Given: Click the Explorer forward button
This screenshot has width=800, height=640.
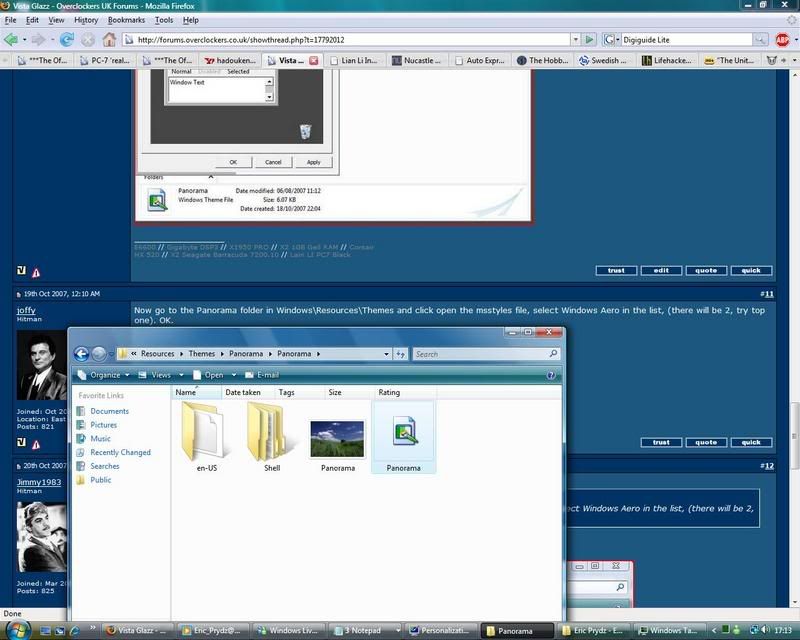Looking at the screenshot, I should [99, 354].
